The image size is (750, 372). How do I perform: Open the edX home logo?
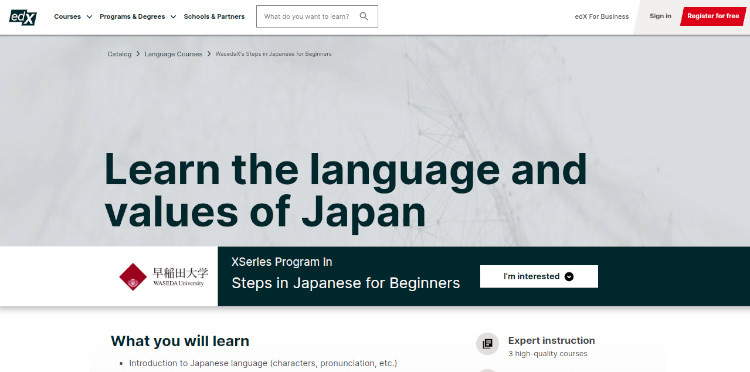tap(23, 17)
